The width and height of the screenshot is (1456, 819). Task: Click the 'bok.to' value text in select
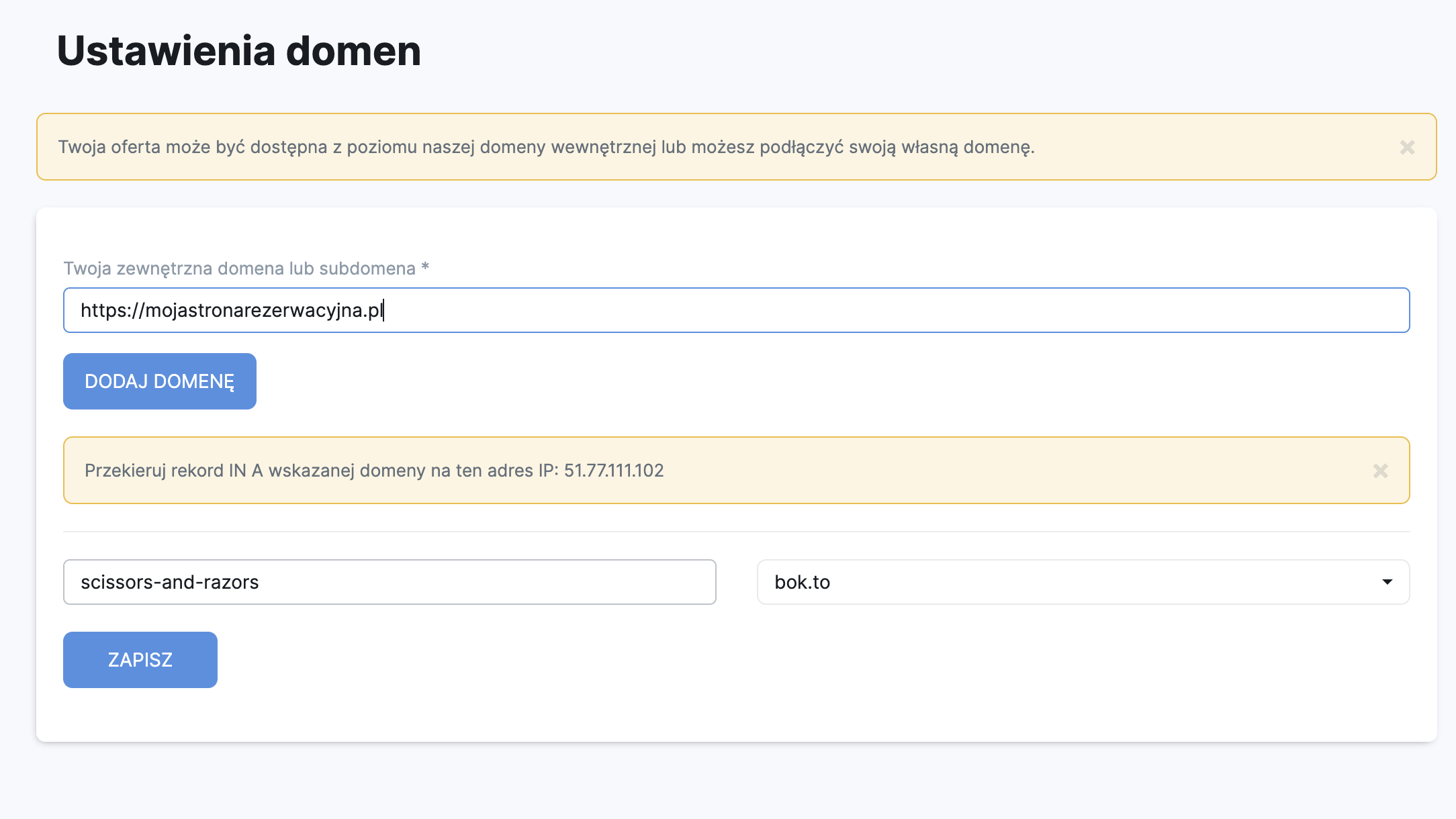[x=802, y=582]
